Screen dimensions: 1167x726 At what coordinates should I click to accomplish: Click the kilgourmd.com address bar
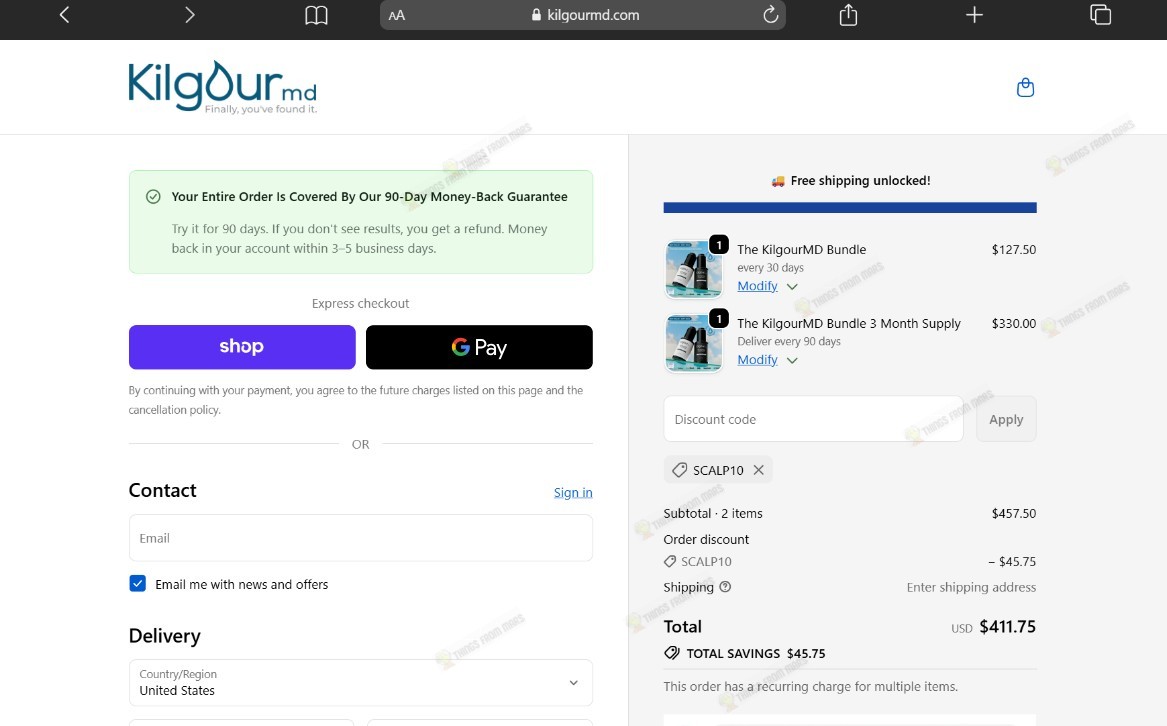click(x=583, y=15)
